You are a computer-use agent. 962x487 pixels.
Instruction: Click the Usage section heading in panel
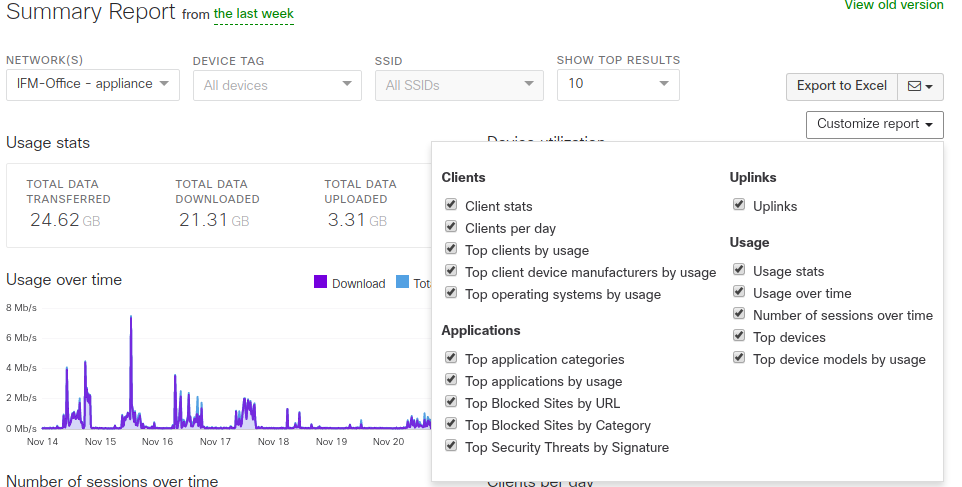pos(749,243)
